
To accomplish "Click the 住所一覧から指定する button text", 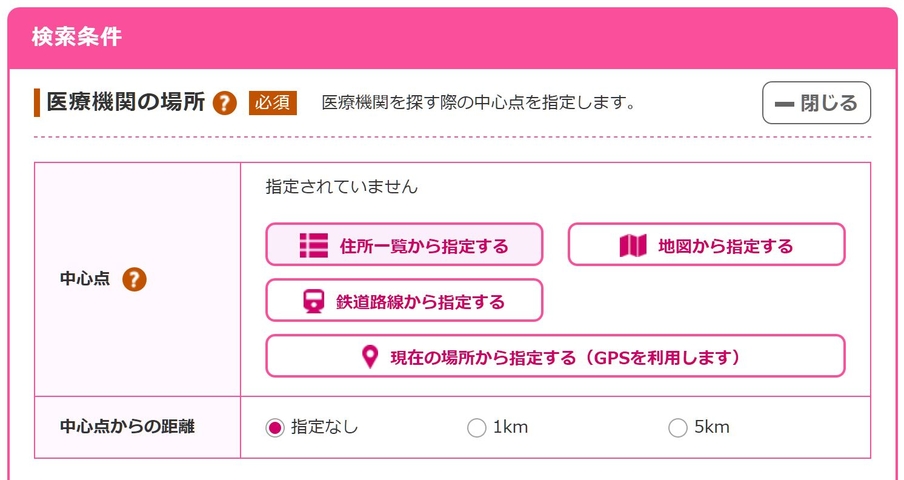I will point(424,246).
